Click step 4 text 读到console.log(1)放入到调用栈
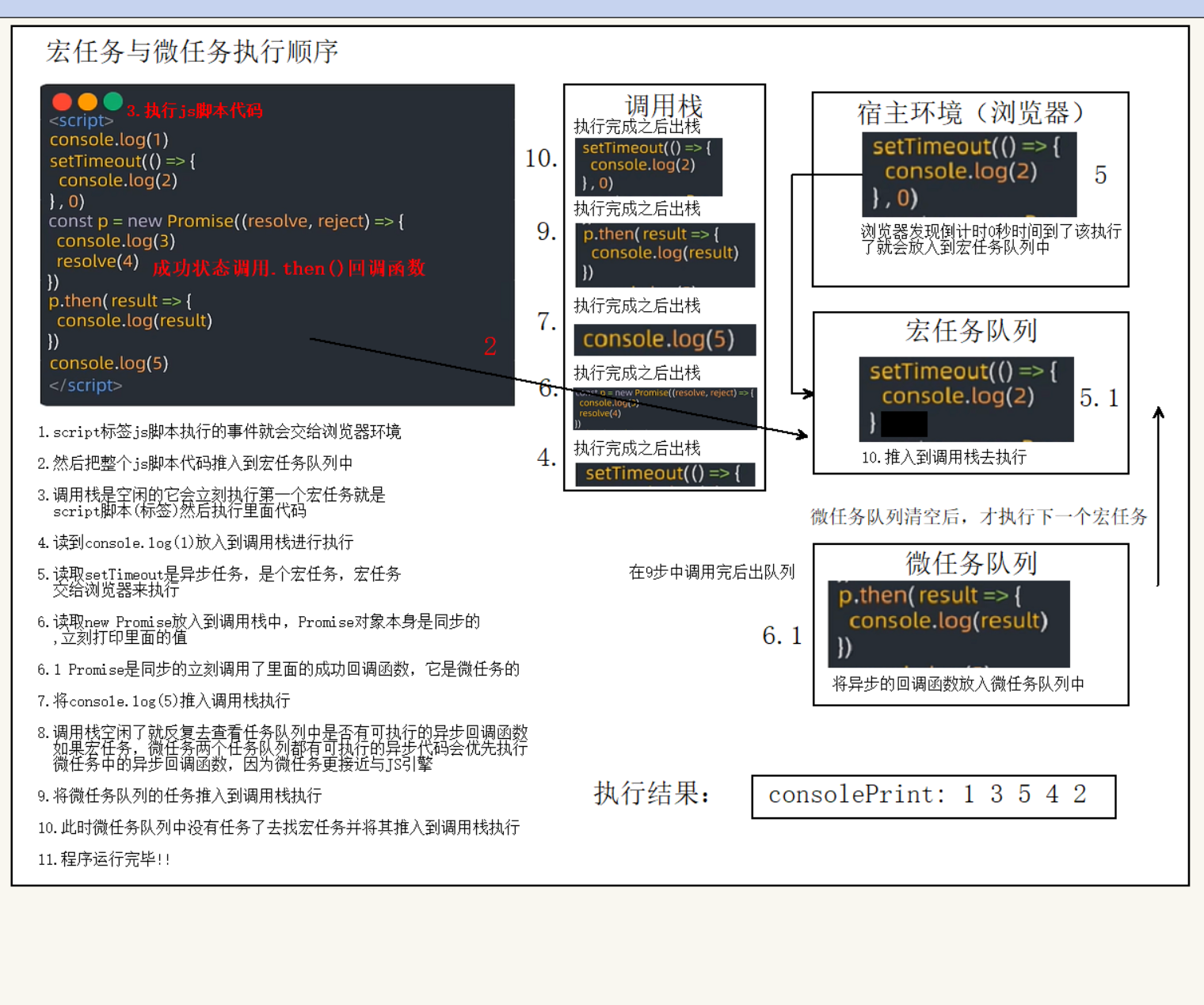Screen dimensions: 1204x1005 [196, 542]
